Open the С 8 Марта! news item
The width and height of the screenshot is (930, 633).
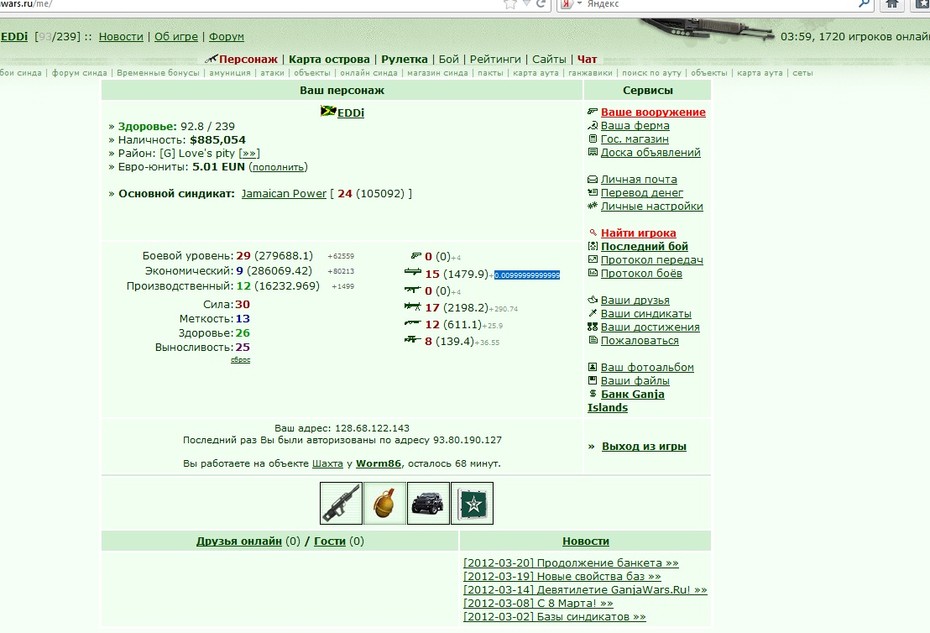pyautogui.click(x=538, y=603)
